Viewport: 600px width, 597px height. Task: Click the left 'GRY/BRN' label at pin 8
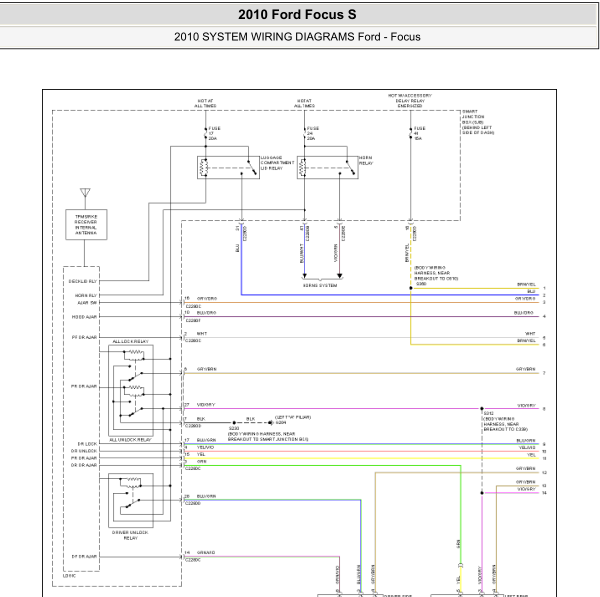click(x=207, y=369)
